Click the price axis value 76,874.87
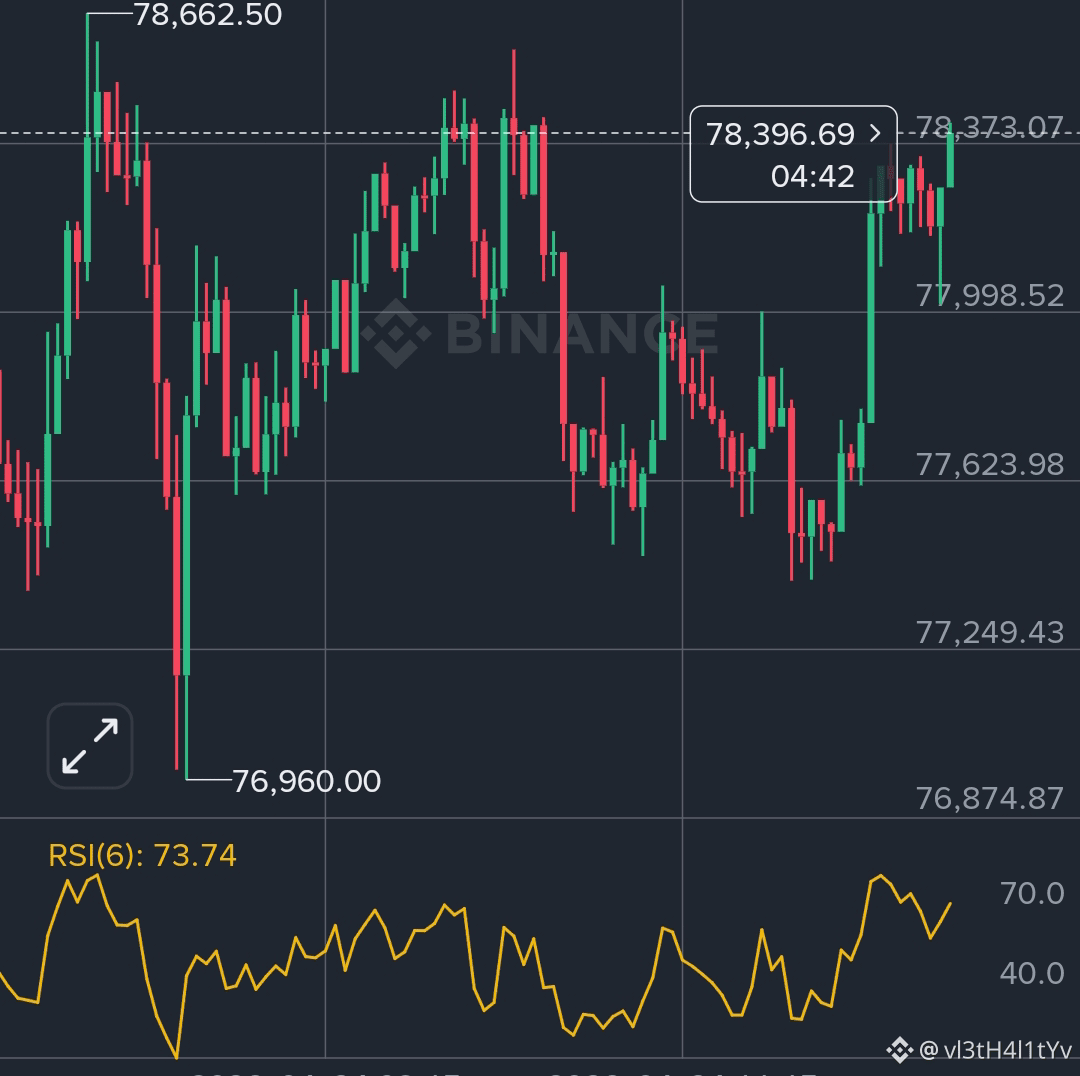This screenshot has width=1080, height=1076. [990, 798]
